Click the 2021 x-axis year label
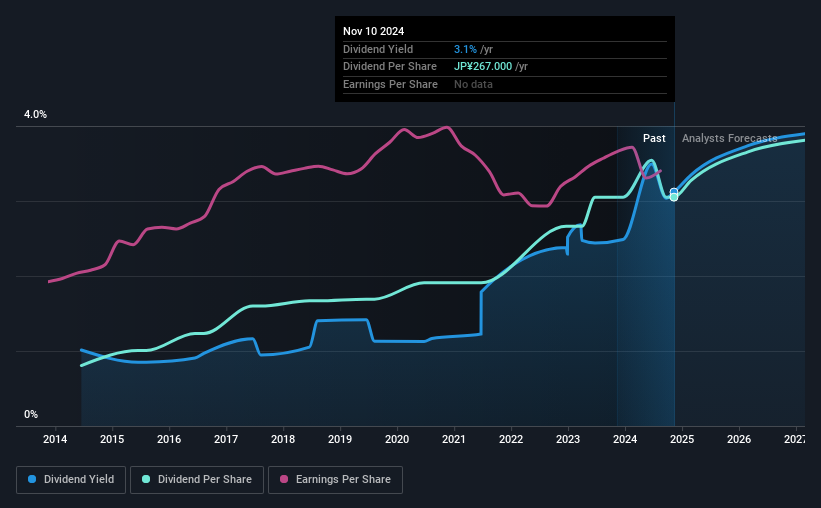 tap(454, 439)
